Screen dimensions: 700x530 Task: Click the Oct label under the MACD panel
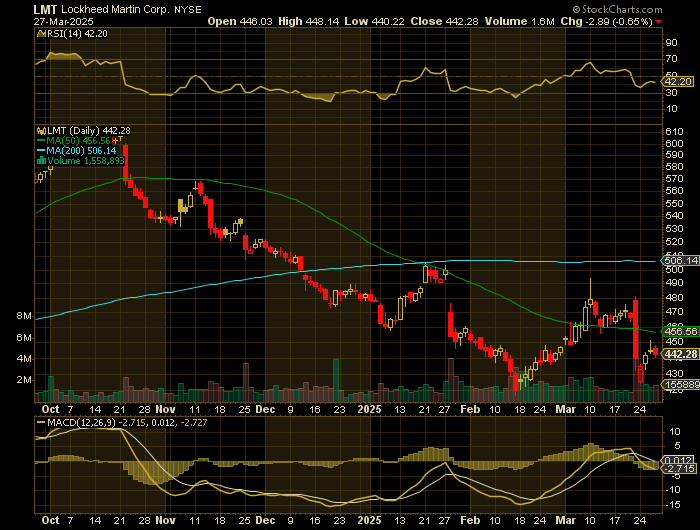50,521
